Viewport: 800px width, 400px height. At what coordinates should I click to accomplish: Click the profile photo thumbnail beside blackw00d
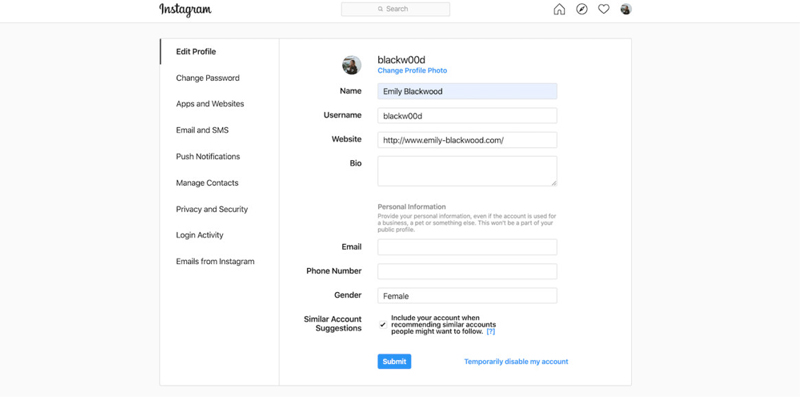[x=352, y=65]
